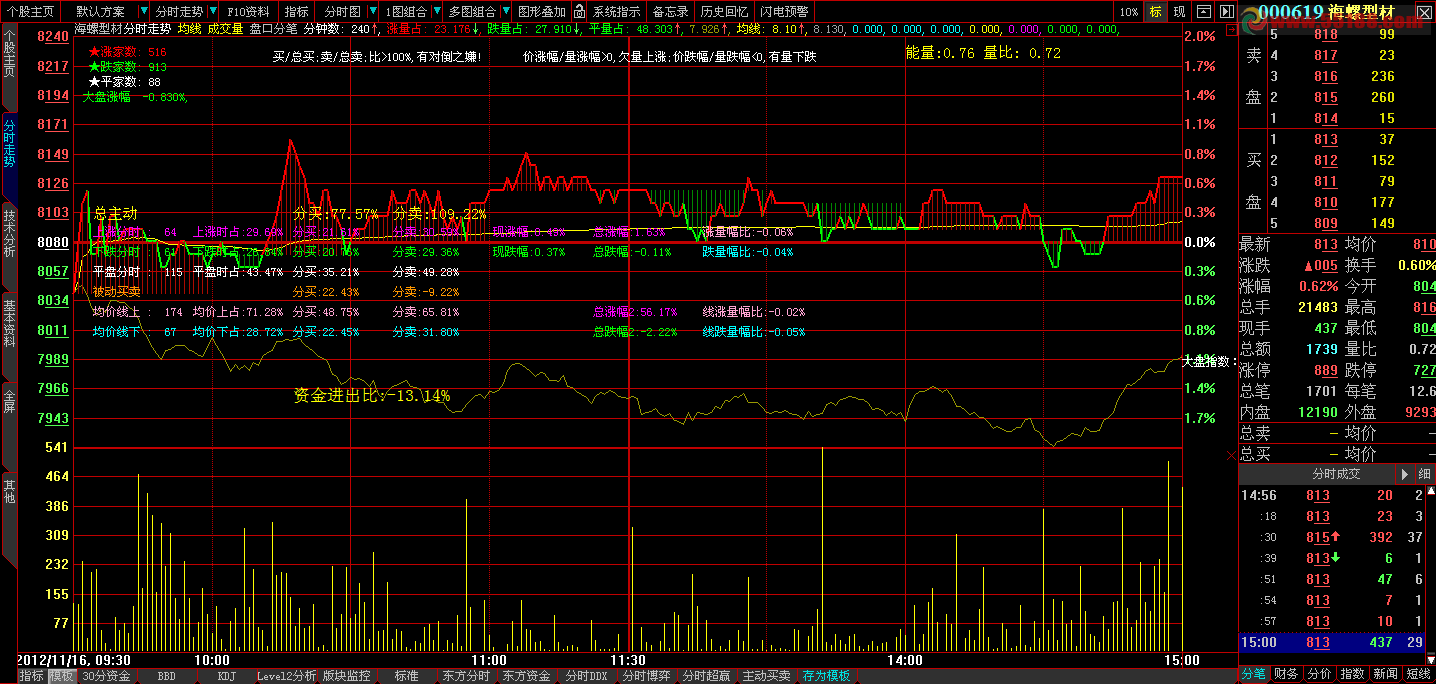Image resolution: width=1436 pixels, height=684 pixels.
Task: Switch to the KDJ indicator tab
Action: coord(227,676)
